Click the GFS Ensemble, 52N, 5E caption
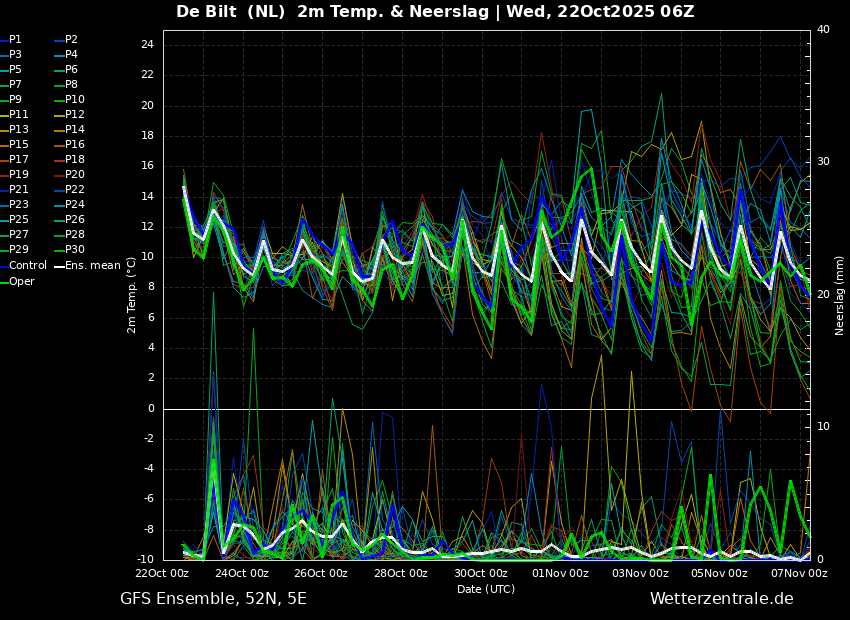This screenshot has height=620, width=850. tap(213, 599)
